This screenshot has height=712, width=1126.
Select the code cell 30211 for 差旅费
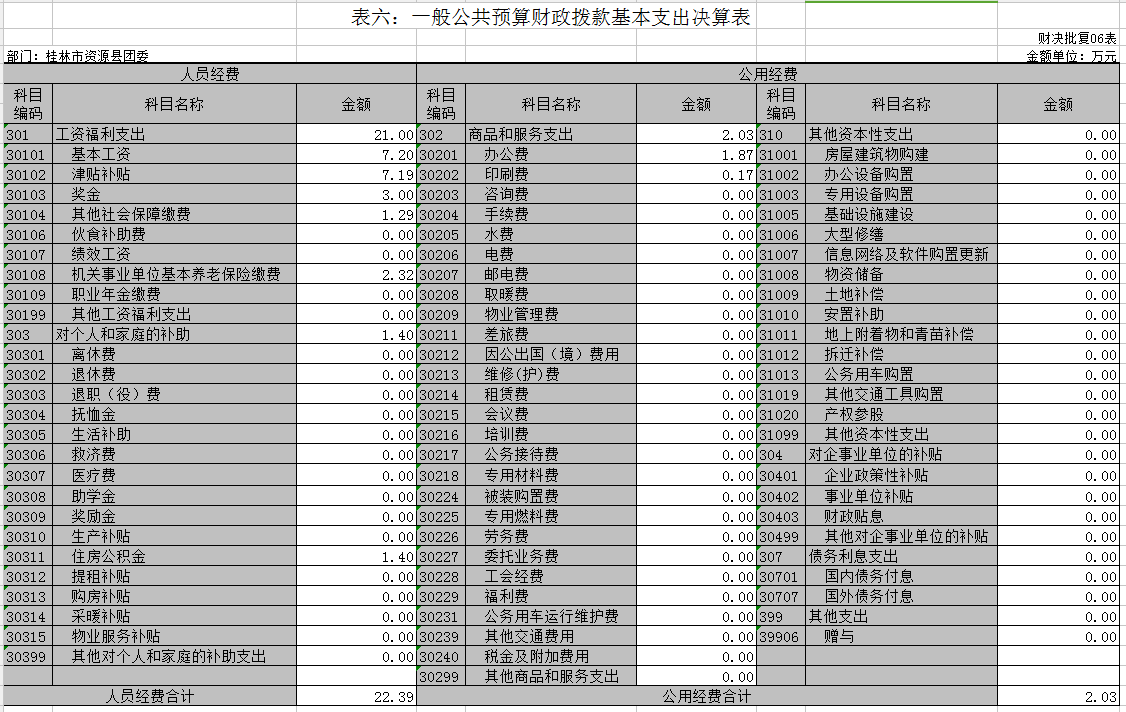pyautogui.click(x=440, y=335)
